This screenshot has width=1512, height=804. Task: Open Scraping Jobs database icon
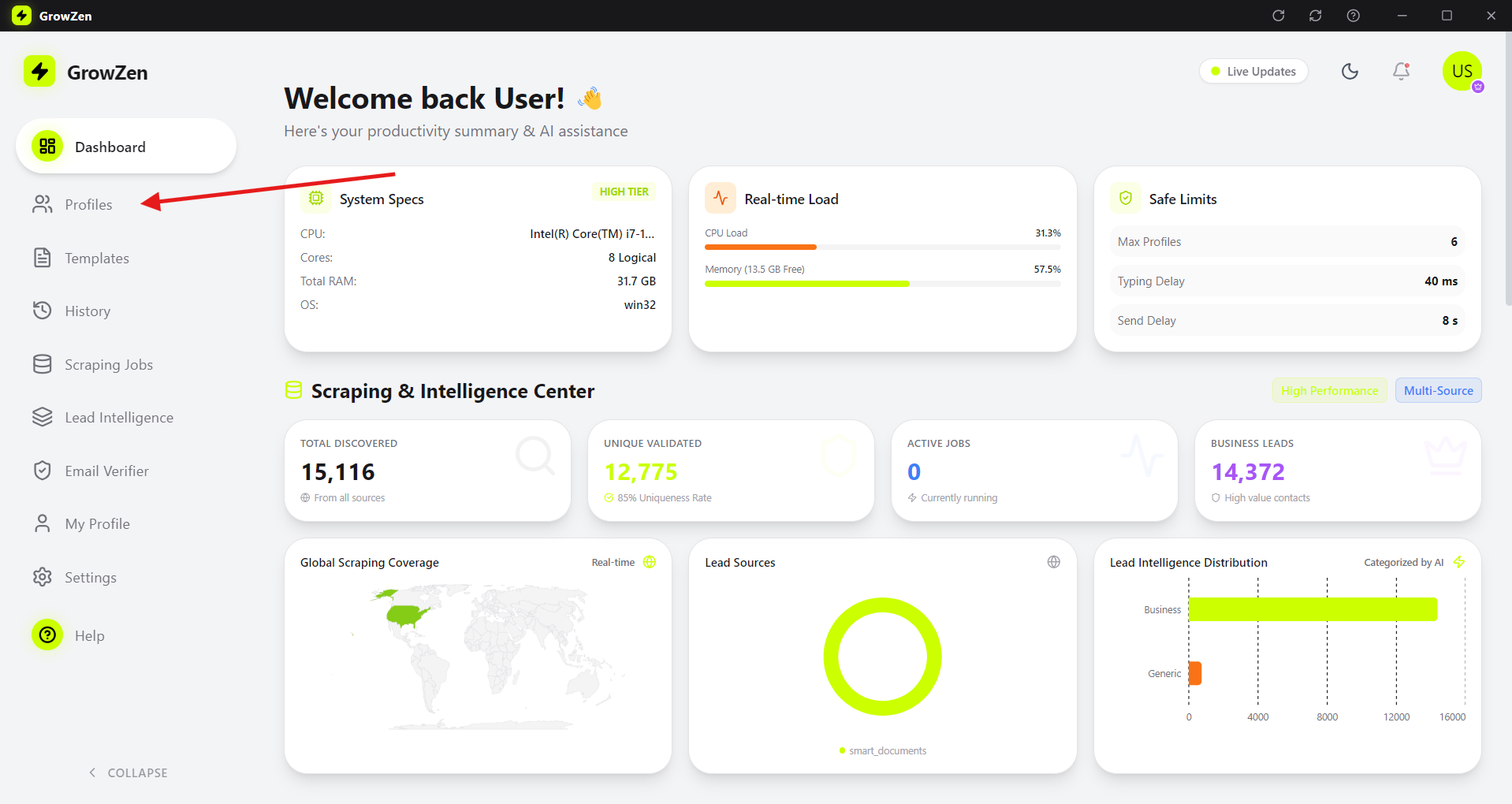(x=43, y=364)
